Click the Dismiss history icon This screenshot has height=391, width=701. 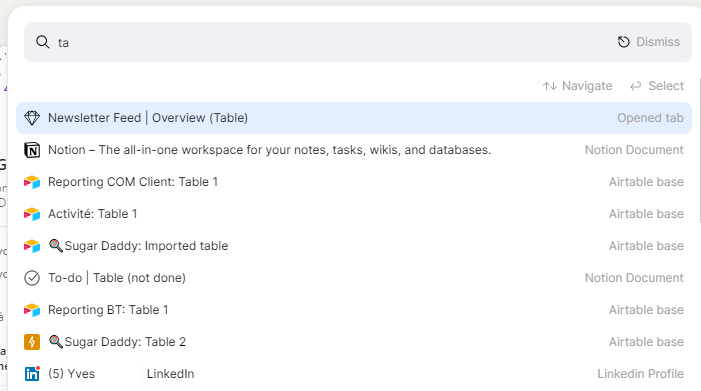624,42
